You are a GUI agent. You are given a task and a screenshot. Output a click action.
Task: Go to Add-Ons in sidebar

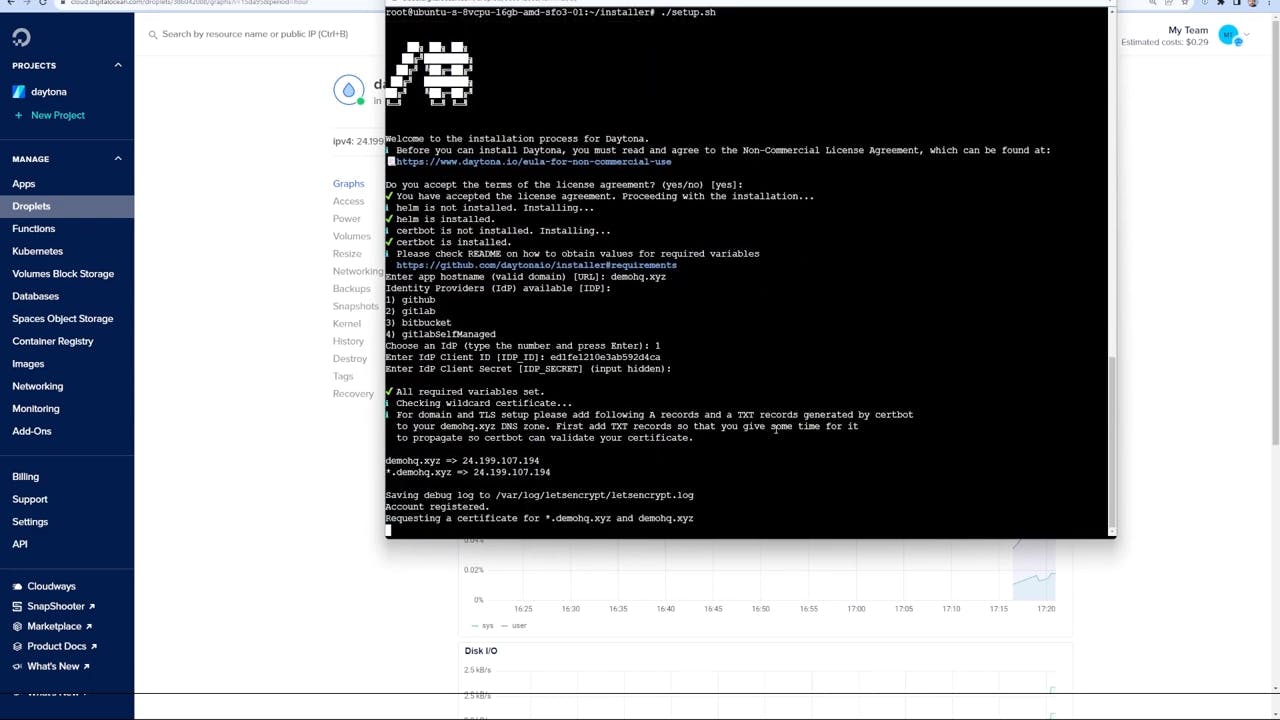pos(32,431)
